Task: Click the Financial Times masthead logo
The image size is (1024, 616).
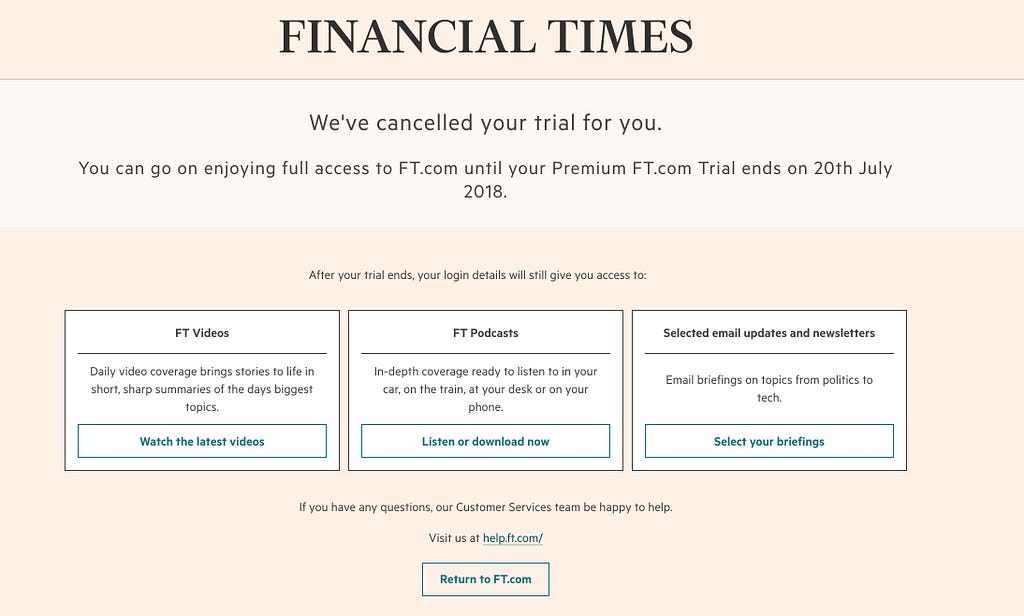Action: tap(486, 37)
